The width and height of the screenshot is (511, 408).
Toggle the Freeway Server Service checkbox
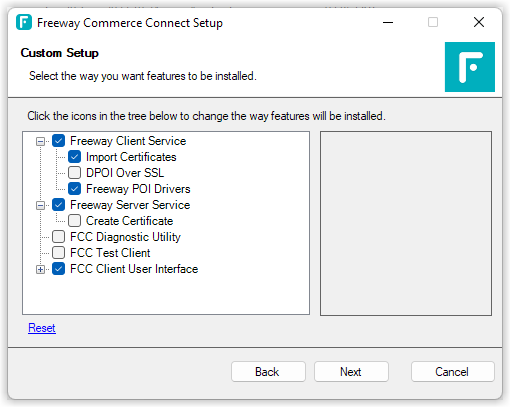[x=59, y=205]
